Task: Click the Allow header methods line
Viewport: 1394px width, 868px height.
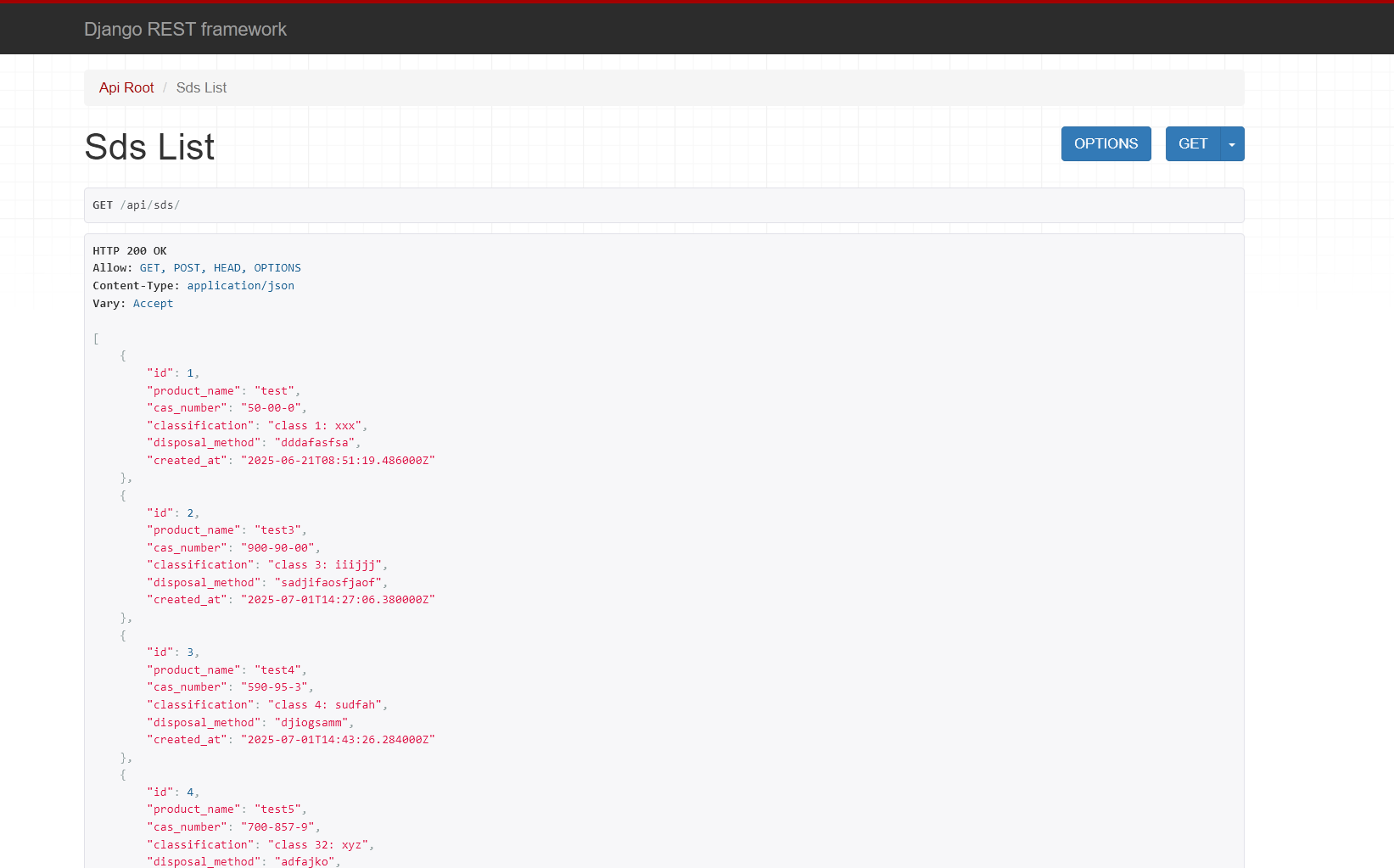Action: [197, 268]
